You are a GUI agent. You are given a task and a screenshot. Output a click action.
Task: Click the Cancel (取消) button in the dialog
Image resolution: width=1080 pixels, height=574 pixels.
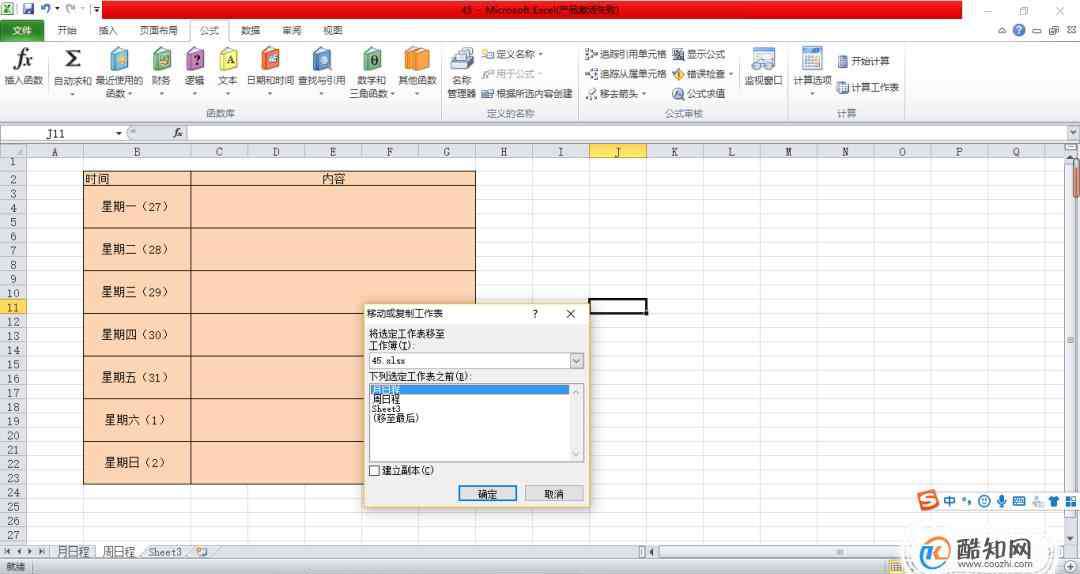[553, 494]
